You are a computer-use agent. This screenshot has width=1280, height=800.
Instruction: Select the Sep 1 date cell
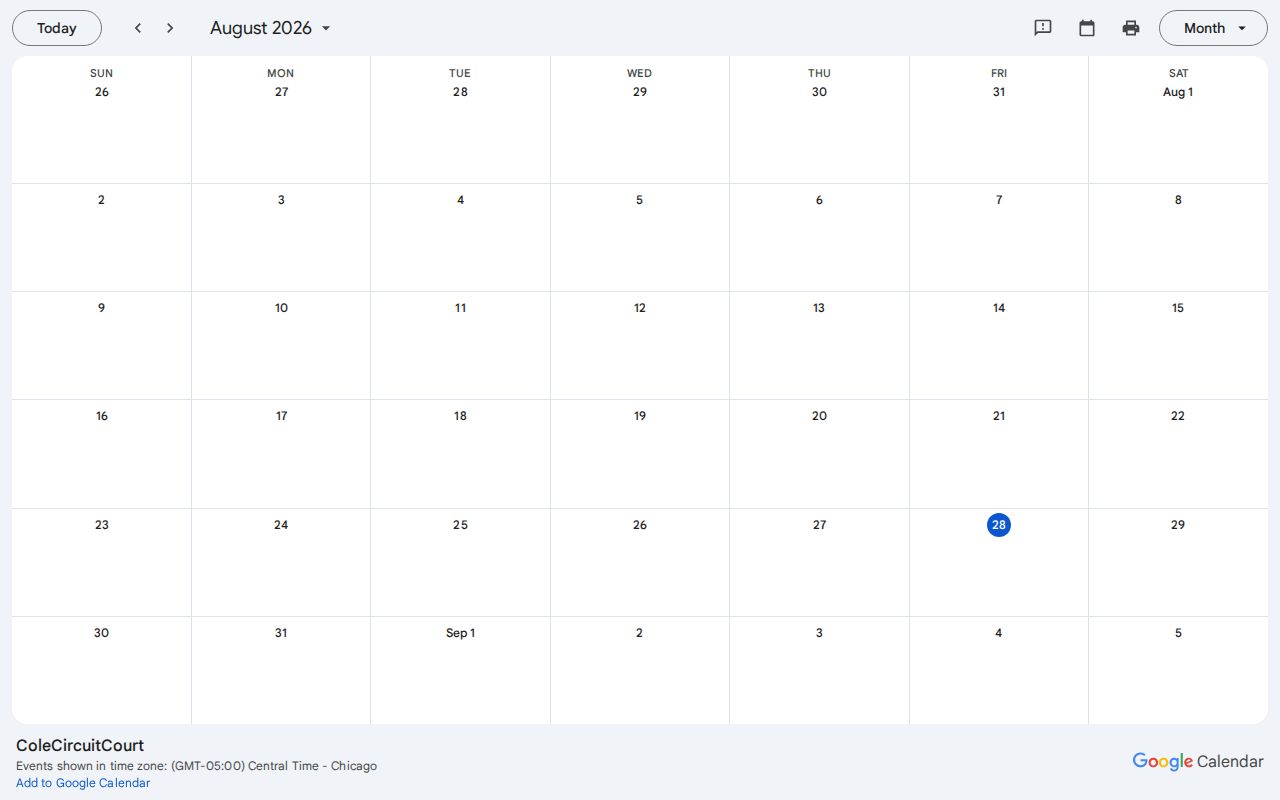[460, 633]
